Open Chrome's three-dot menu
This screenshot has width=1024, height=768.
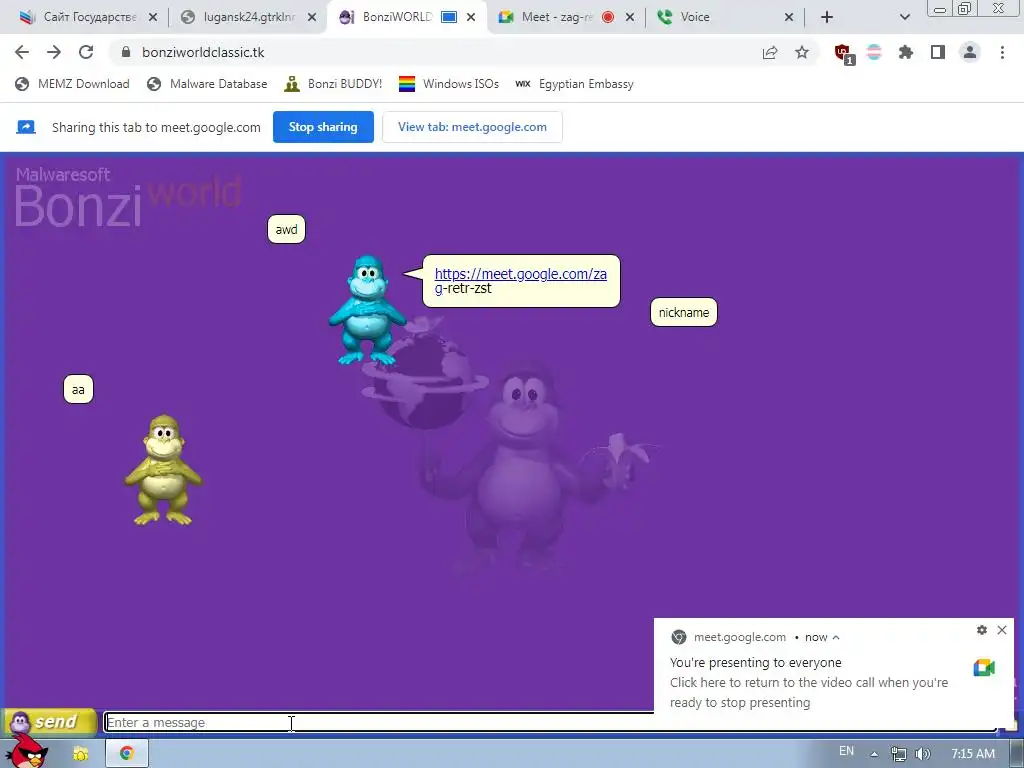[1002, 52]
